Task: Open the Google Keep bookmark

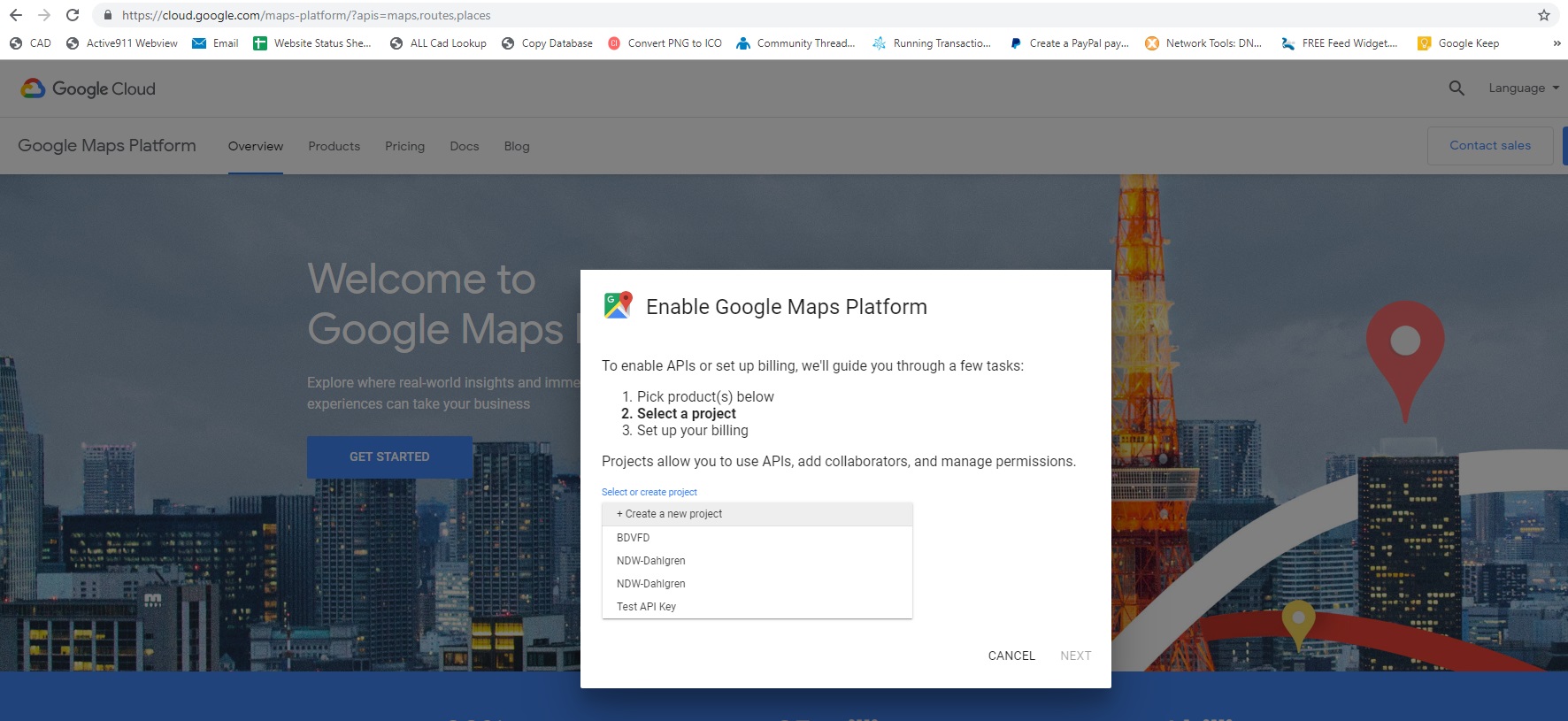Action: coord(1458,42)
